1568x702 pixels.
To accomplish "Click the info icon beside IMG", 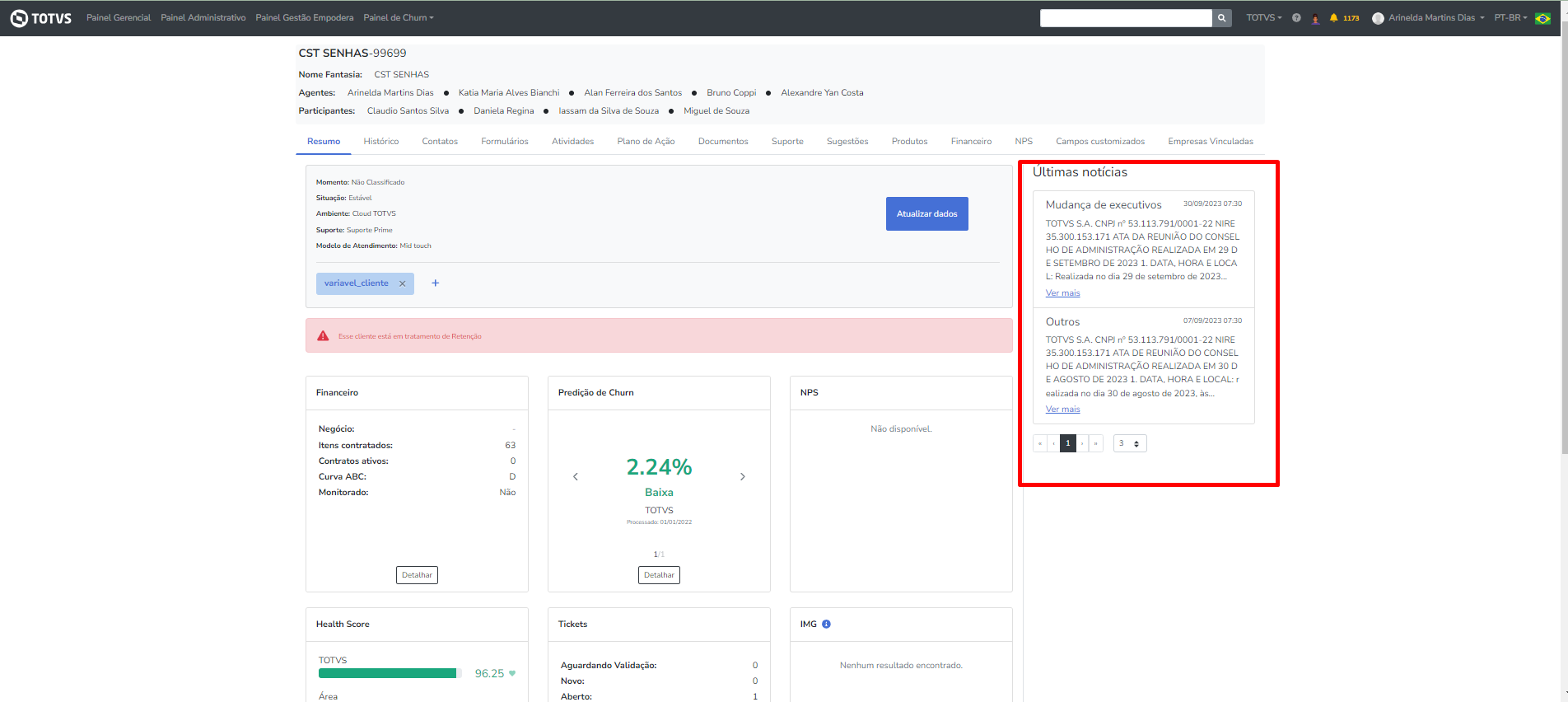I will 826,625.
